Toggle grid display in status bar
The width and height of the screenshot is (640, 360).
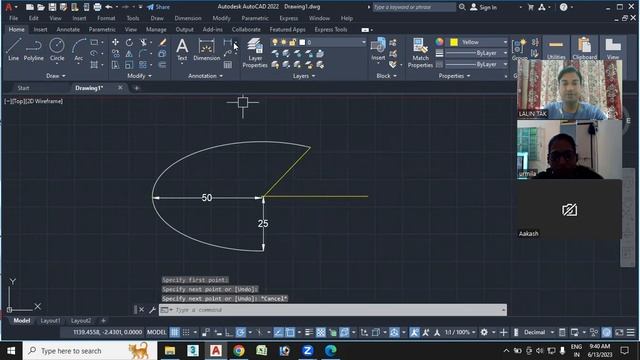pyautogui.click(x=174, y=332)
